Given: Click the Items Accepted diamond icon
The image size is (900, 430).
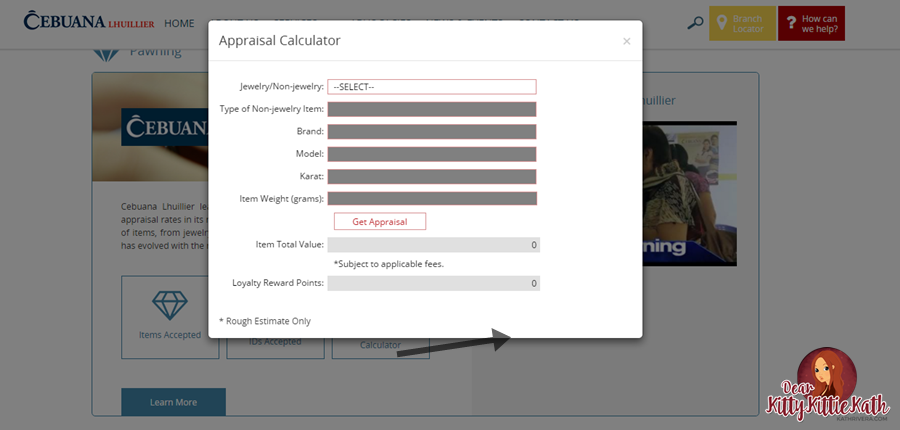Looking at the screenshot, I should pos(170,305).
